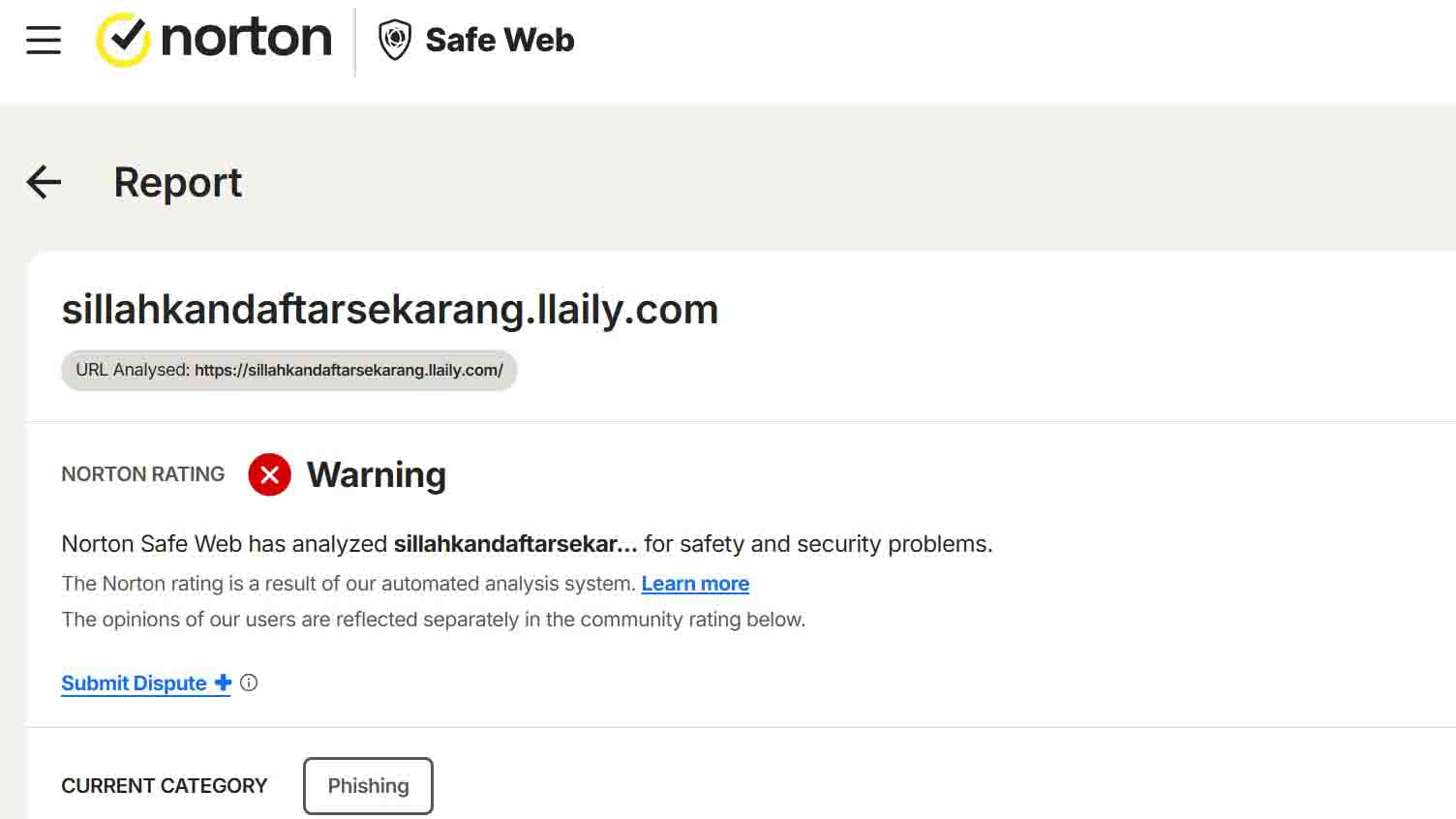Select the Phishing category button

tap(368, 785)
